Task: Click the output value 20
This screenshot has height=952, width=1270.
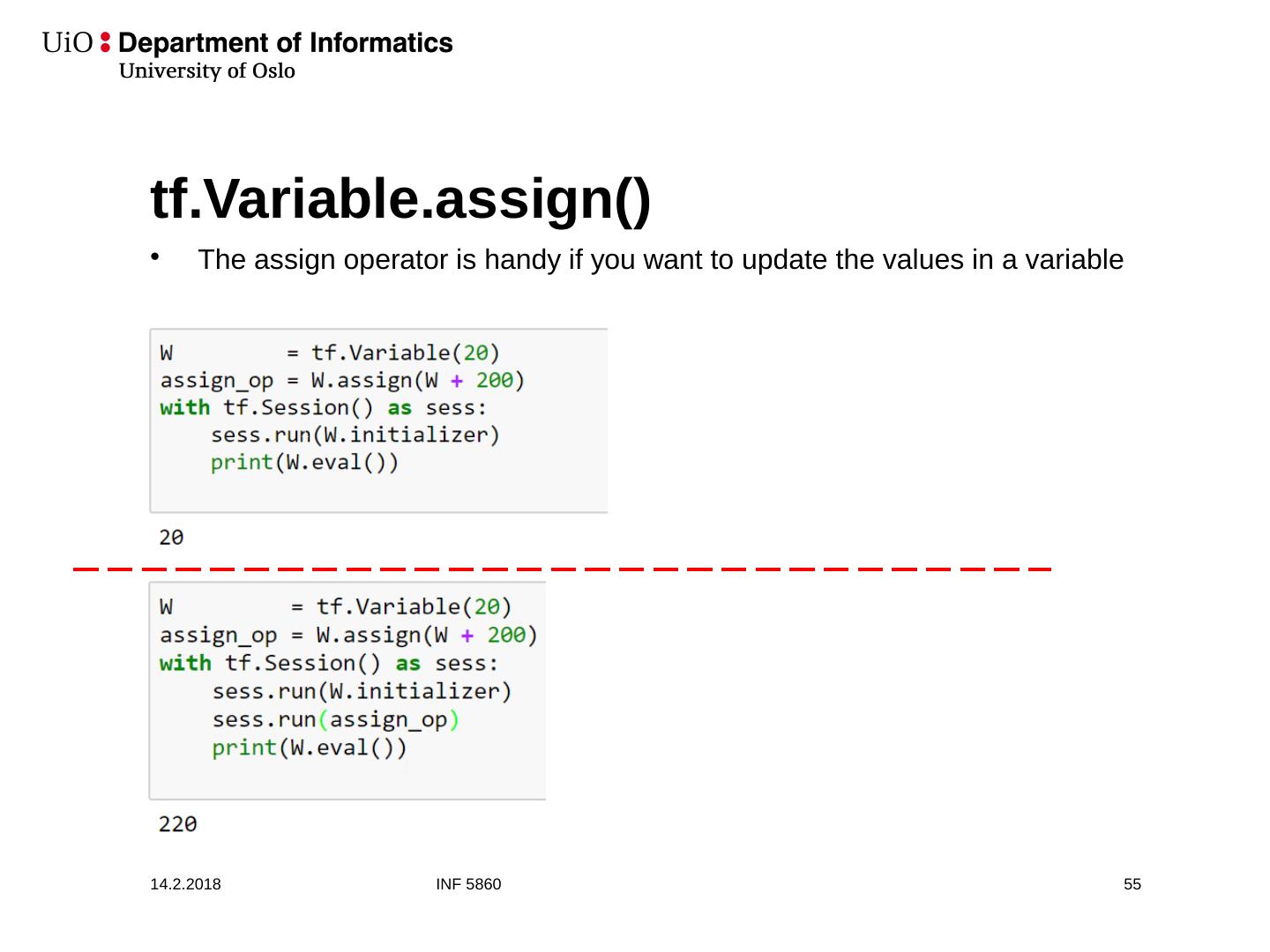Action: [x=171, y=538]
